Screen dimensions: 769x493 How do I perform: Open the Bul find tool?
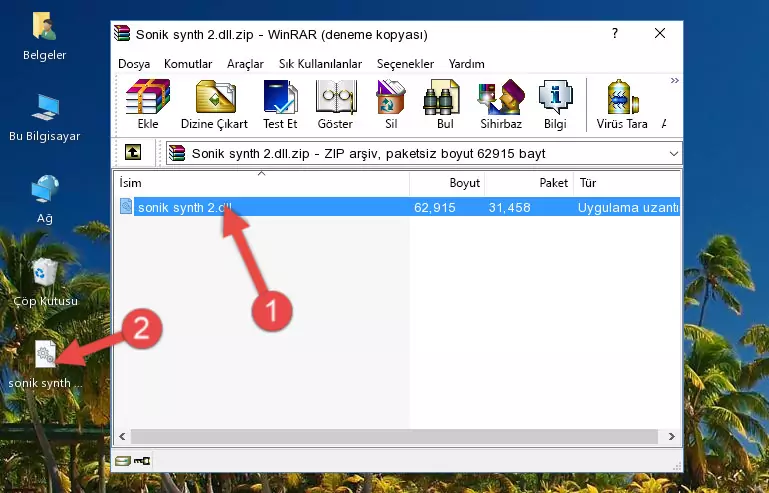coord(444,104)
